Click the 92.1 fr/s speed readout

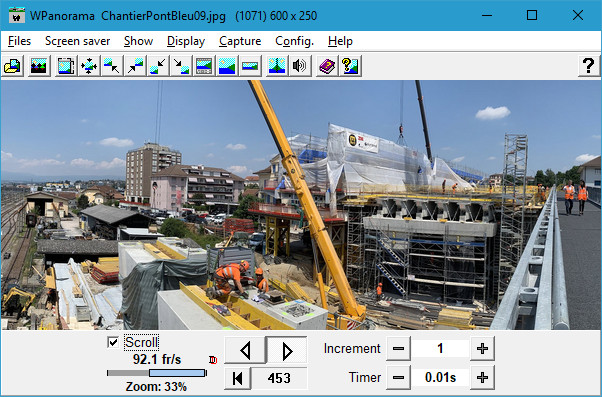[157, 359]
